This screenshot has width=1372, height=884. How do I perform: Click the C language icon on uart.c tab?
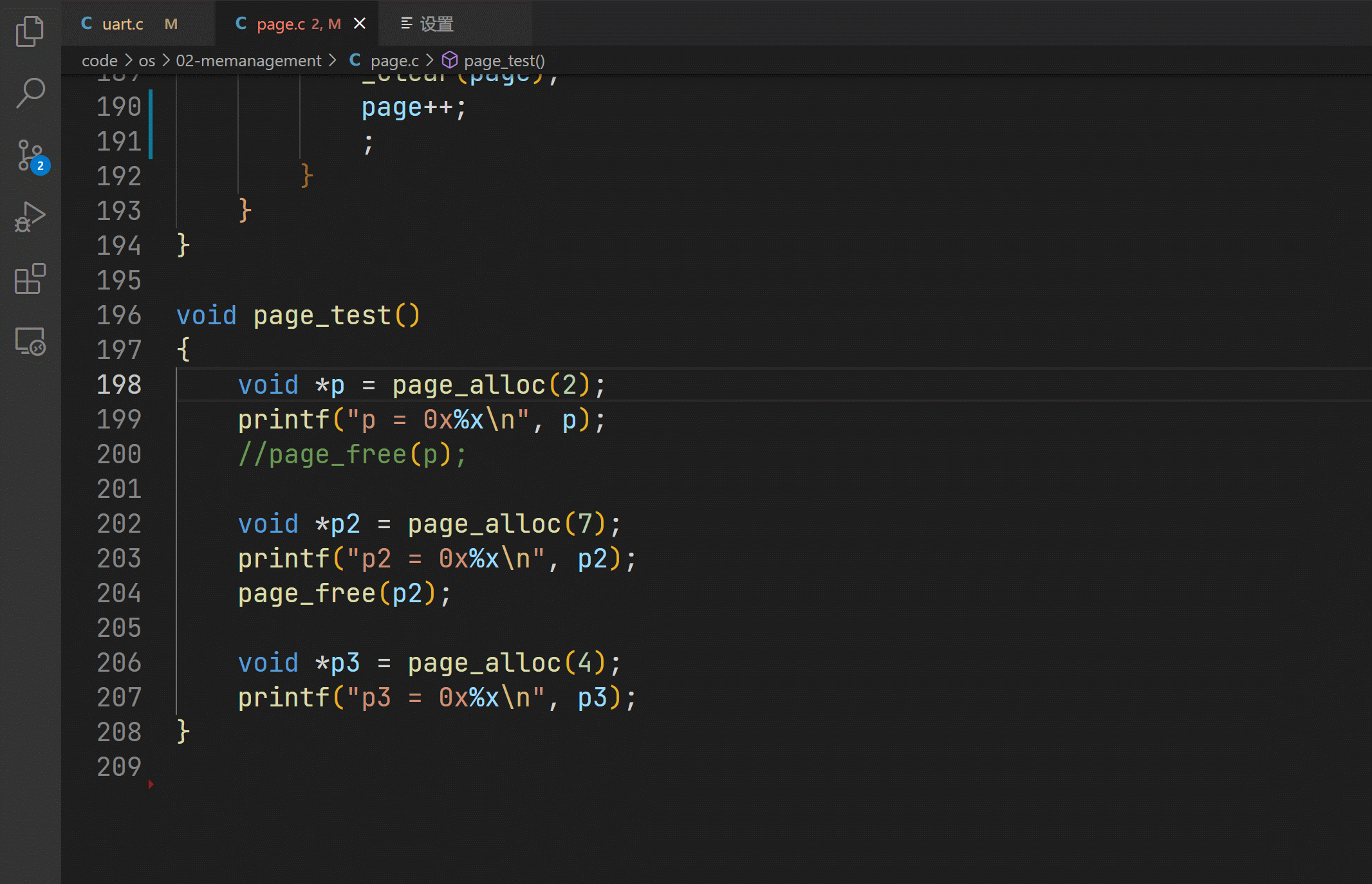86,23
